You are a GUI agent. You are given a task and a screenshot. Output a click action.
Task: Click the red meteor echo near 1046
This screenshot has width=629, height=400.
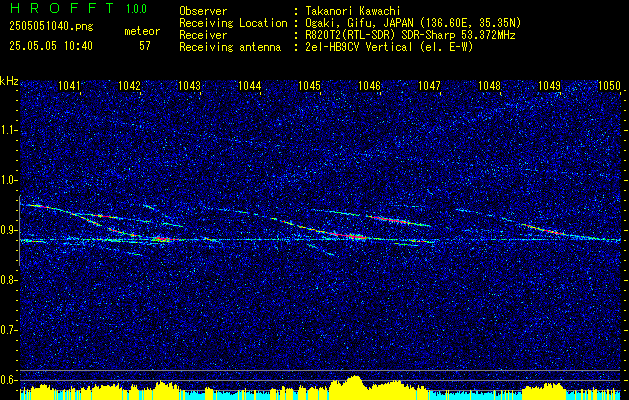point(391,220)
